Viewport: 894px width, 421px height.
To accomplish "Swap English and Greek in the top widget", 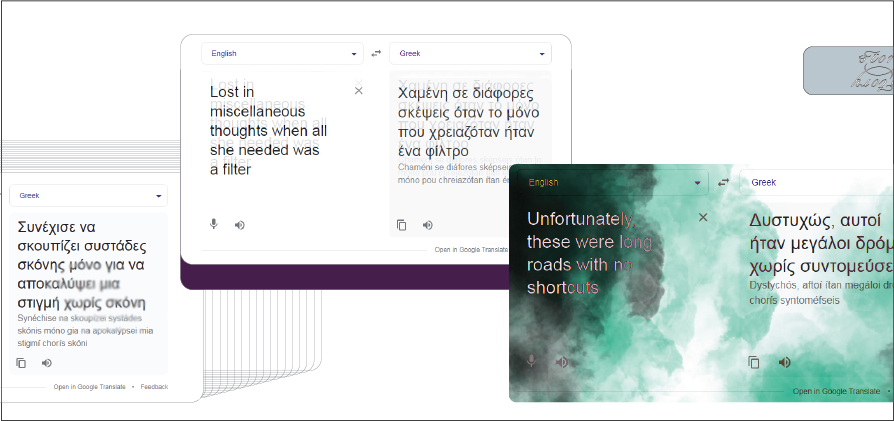I will (376, 54).
